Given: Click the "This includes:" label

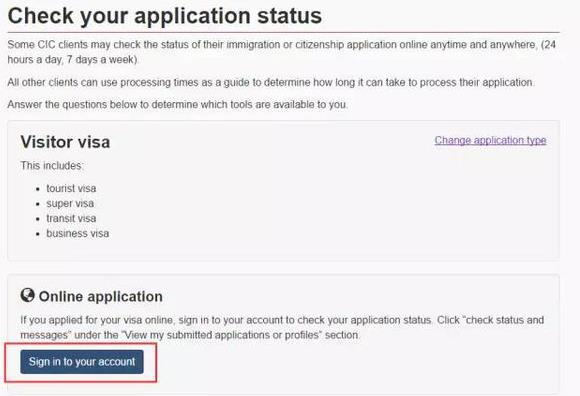Looking at the screenshot, I should pyautogui.click(x=52, y=166).
